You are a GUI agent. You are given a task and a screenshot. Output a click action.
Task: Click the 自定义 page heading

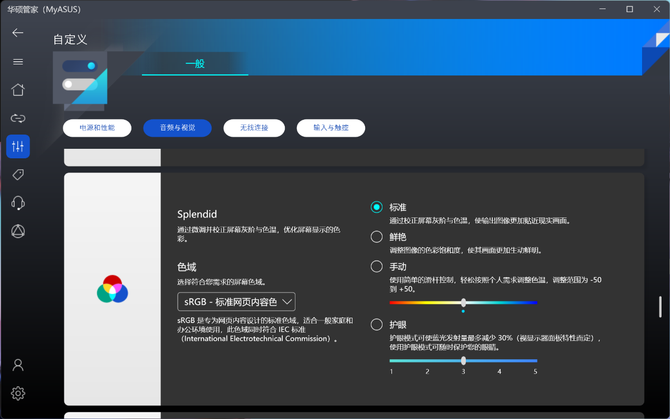tap(70, 40)
